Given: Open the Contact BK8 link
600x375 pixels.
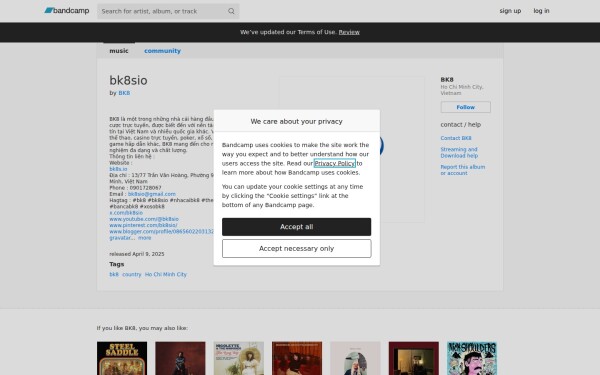Looking at the screenshot, I should pos(456,138).
